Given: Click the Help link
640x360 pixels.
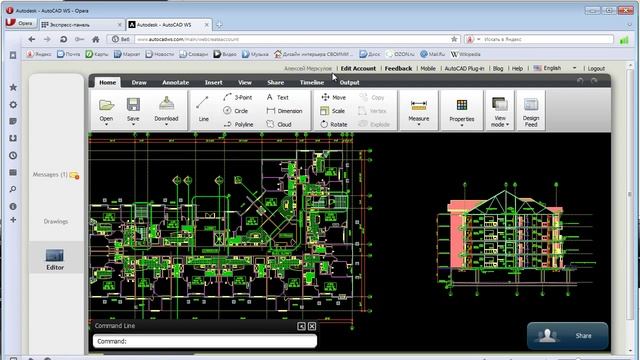Looking at the screenshot, I should [517, 69].
